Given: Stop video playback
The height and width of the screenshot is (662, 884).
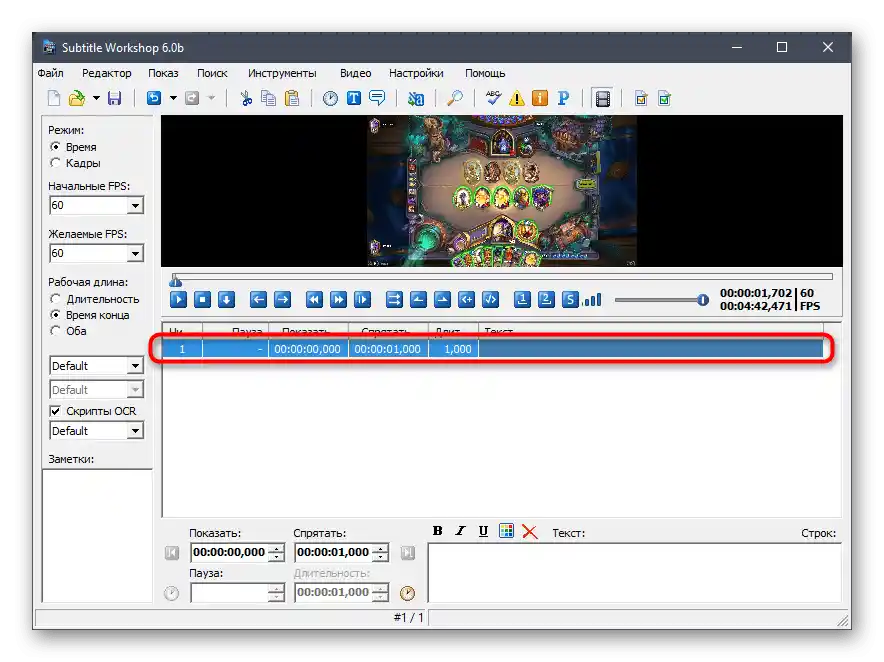Looking at the screenshot, I should [x=202, y=299].
